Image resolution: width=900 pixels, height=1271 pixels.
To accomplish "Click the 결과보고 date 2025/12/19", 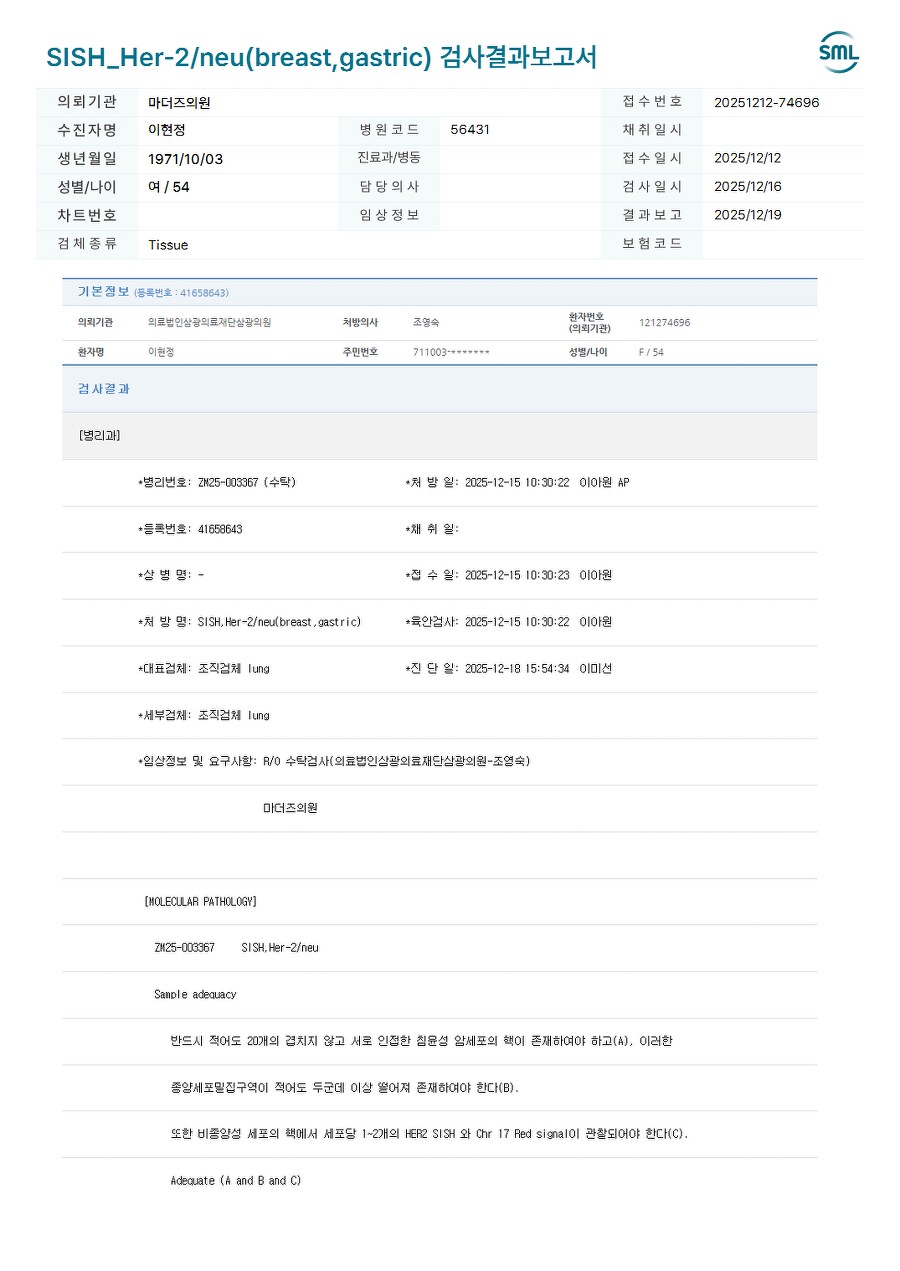I will click(x=747, y=215).
